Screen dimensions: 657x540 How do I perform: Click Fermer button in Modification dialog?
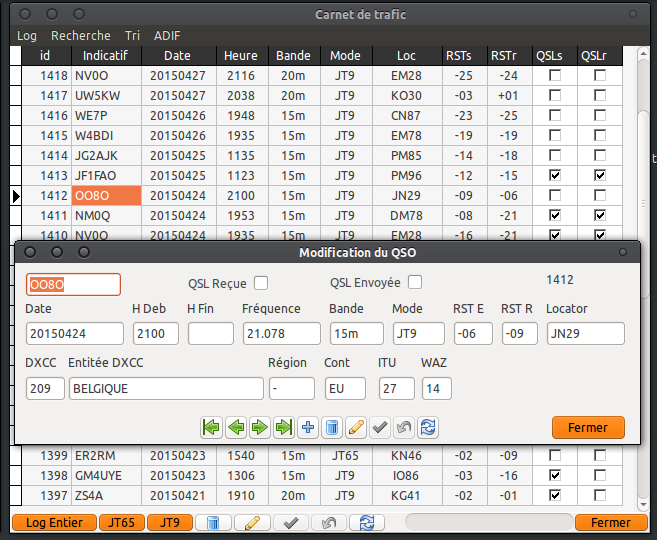[x=587, y=427]
